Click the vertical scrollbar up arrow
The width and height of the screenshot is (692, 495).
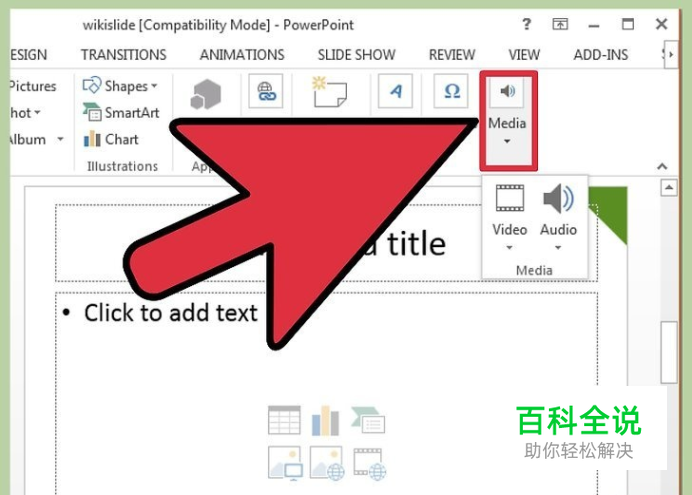[669, 188]
